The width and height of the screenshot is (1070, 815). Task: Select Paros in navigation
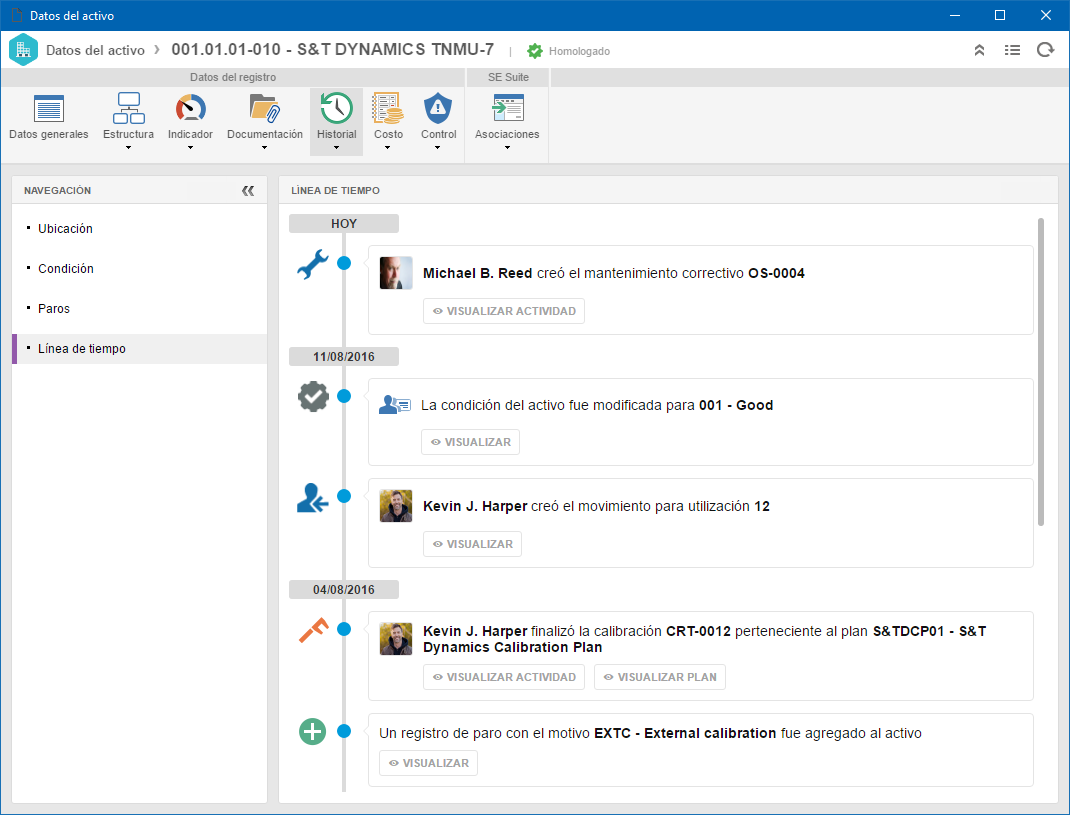pos(54,309)
